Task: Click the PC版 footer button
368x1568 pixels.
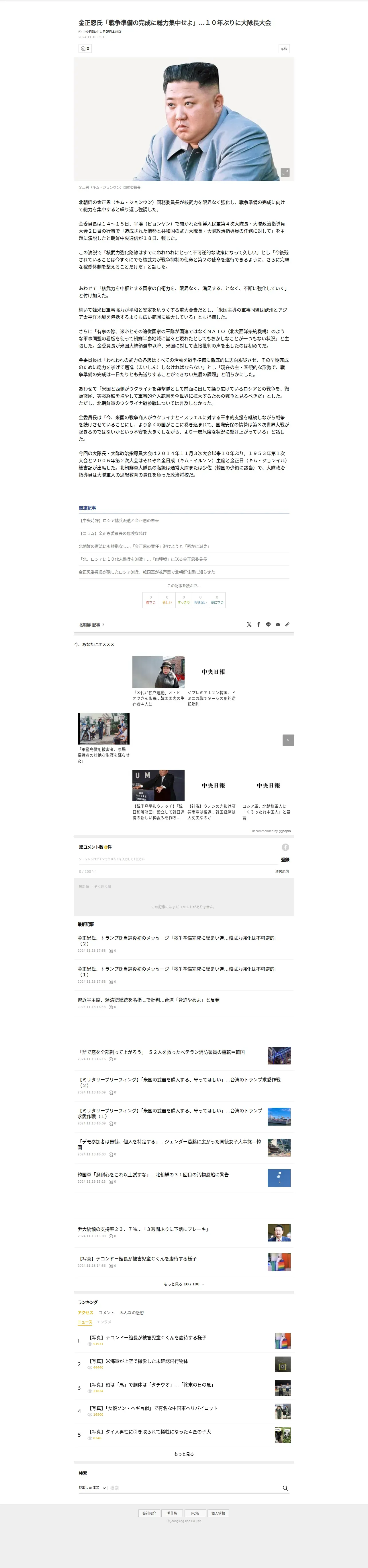Action: click(x=195, y=1513)
